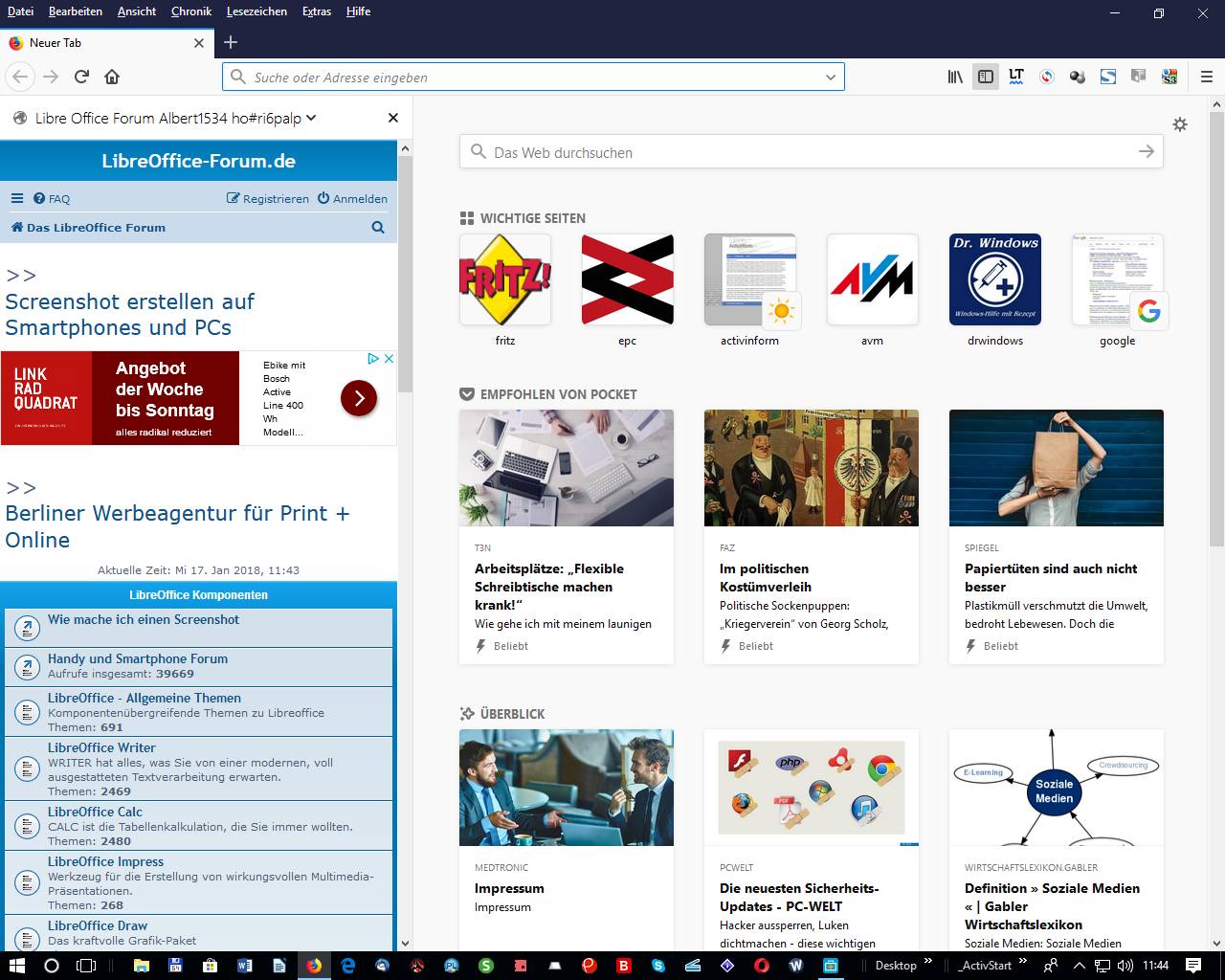Image resolution: width=1225 pixels, height=980 pixels.
Task: Click the Anmelden login link
Action: click(x=352, y=199)
